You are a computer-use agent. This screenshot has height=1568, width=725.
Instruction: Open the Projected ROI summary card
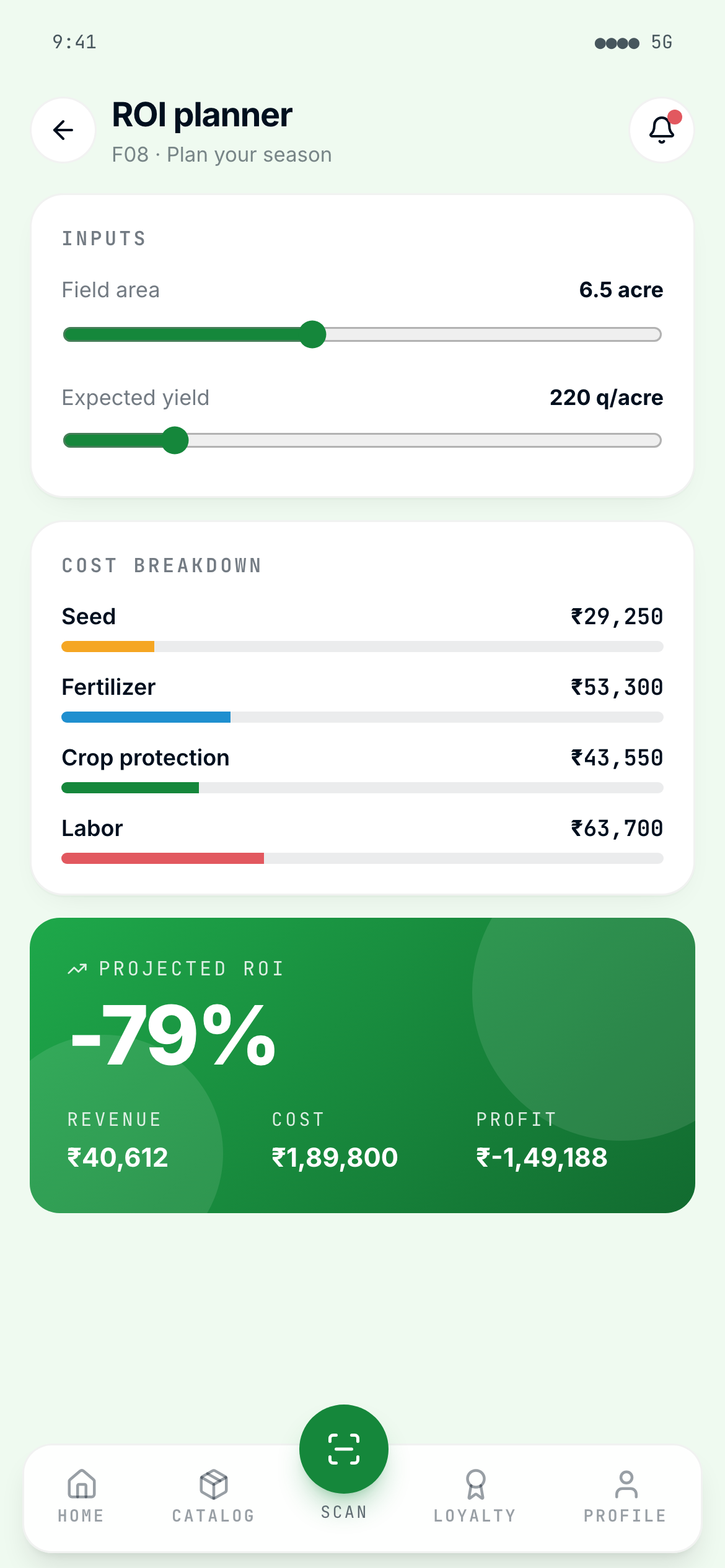pyautogui.click(x=361, y=1065)
